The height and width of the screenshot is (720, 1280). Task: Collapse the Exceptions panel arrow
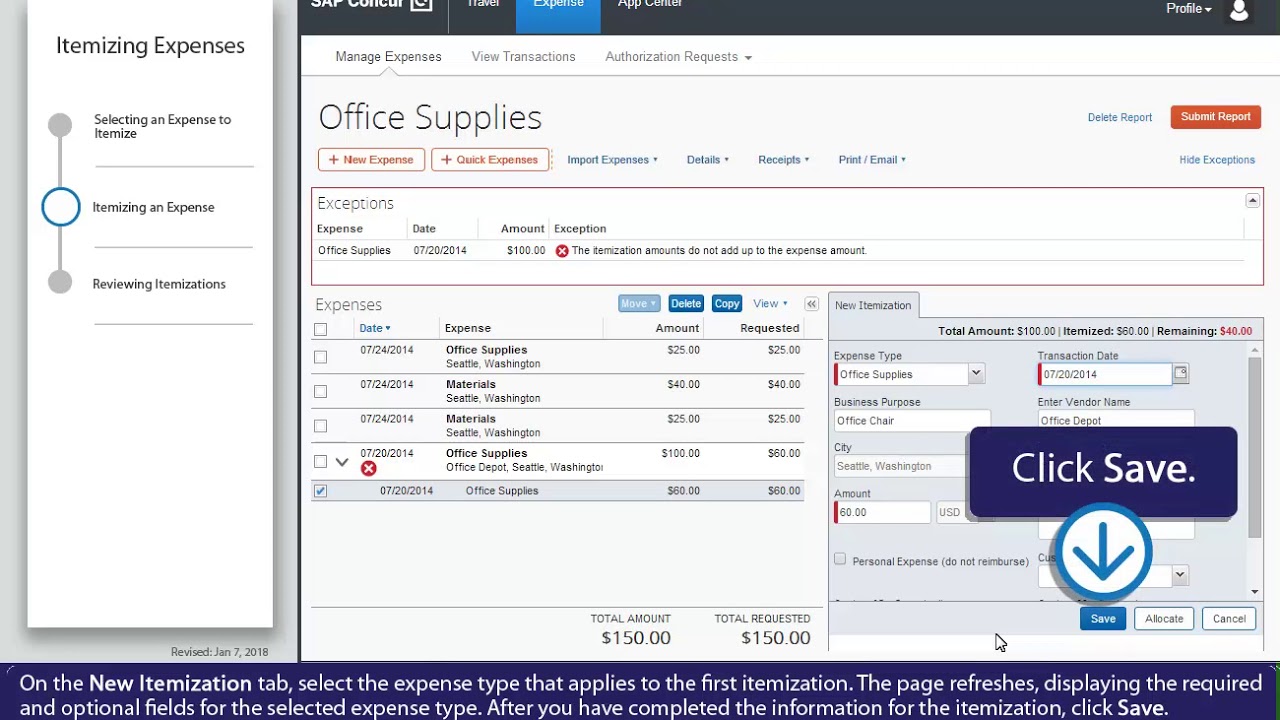click(1252, 201)
